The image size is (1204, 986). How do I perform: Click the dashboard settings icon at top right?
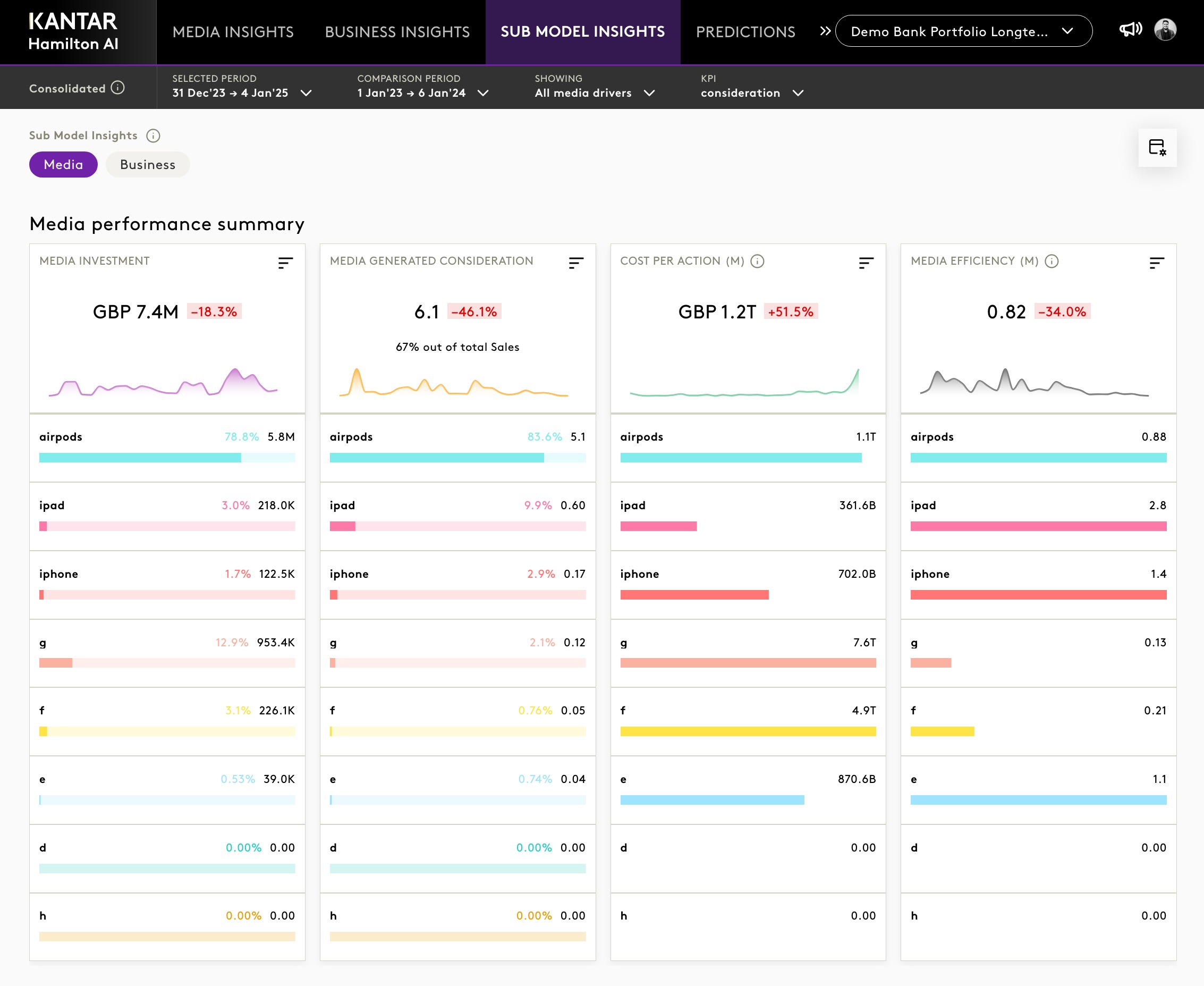pyautogui.click(x=1157, y=148)
